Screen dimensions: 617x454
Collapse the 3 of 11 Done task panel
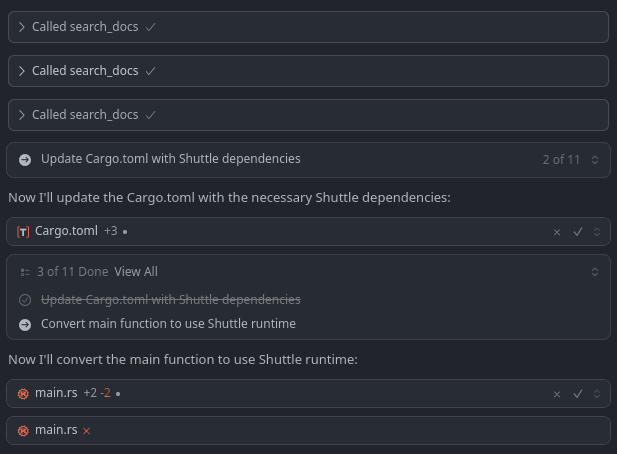click(595, 272)
